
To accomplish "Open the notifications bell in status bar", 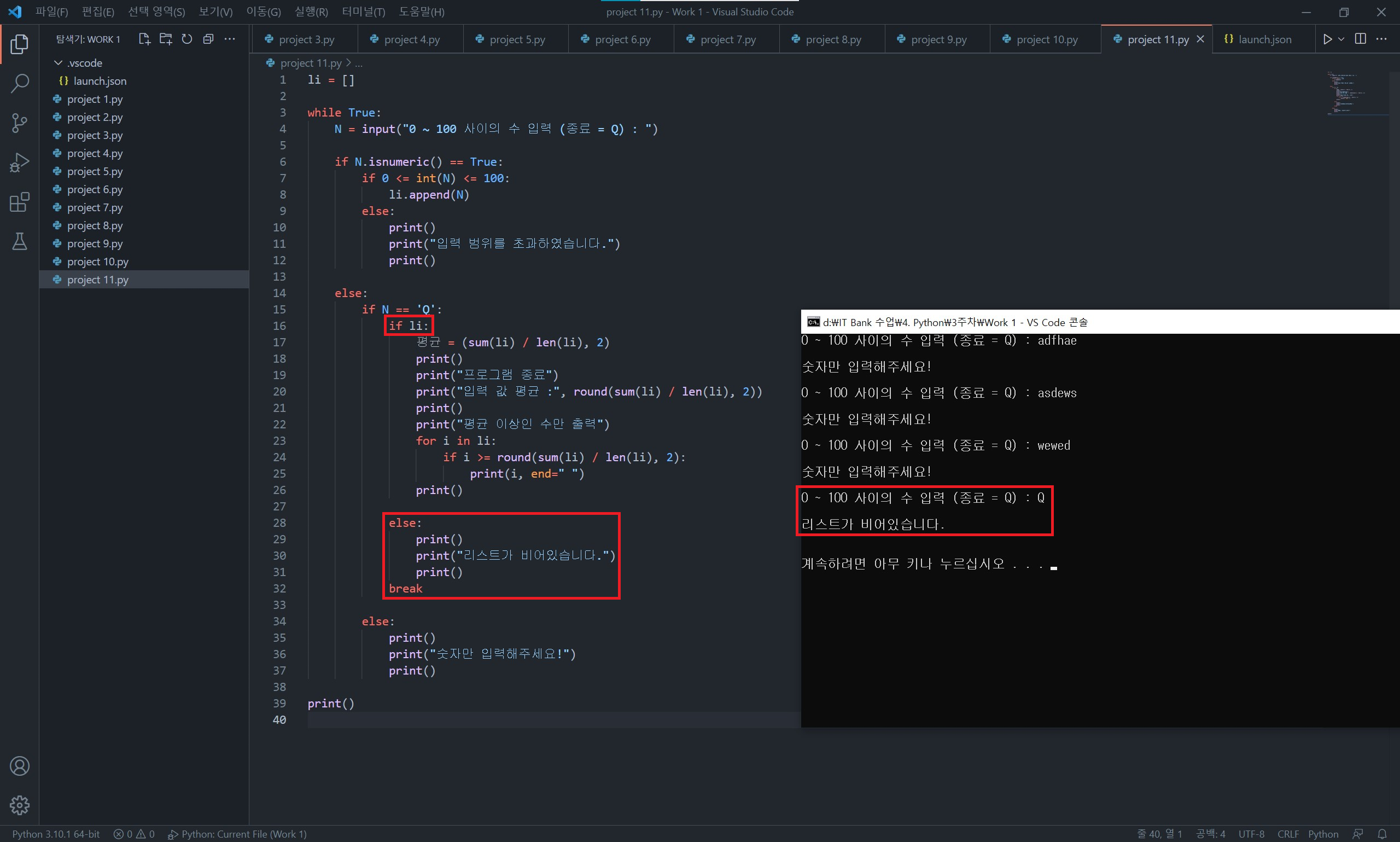I will 1382,833.
